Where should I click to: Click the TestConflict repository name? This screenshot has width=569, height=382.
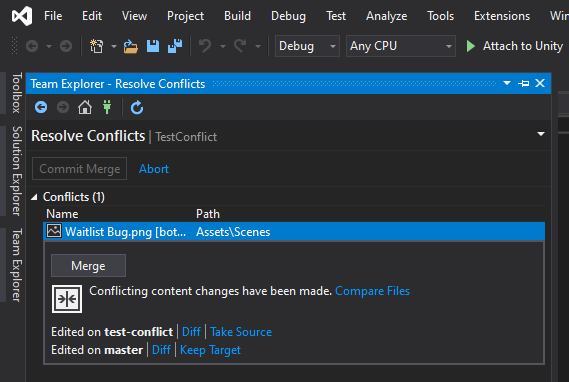[x=186, y=137]
